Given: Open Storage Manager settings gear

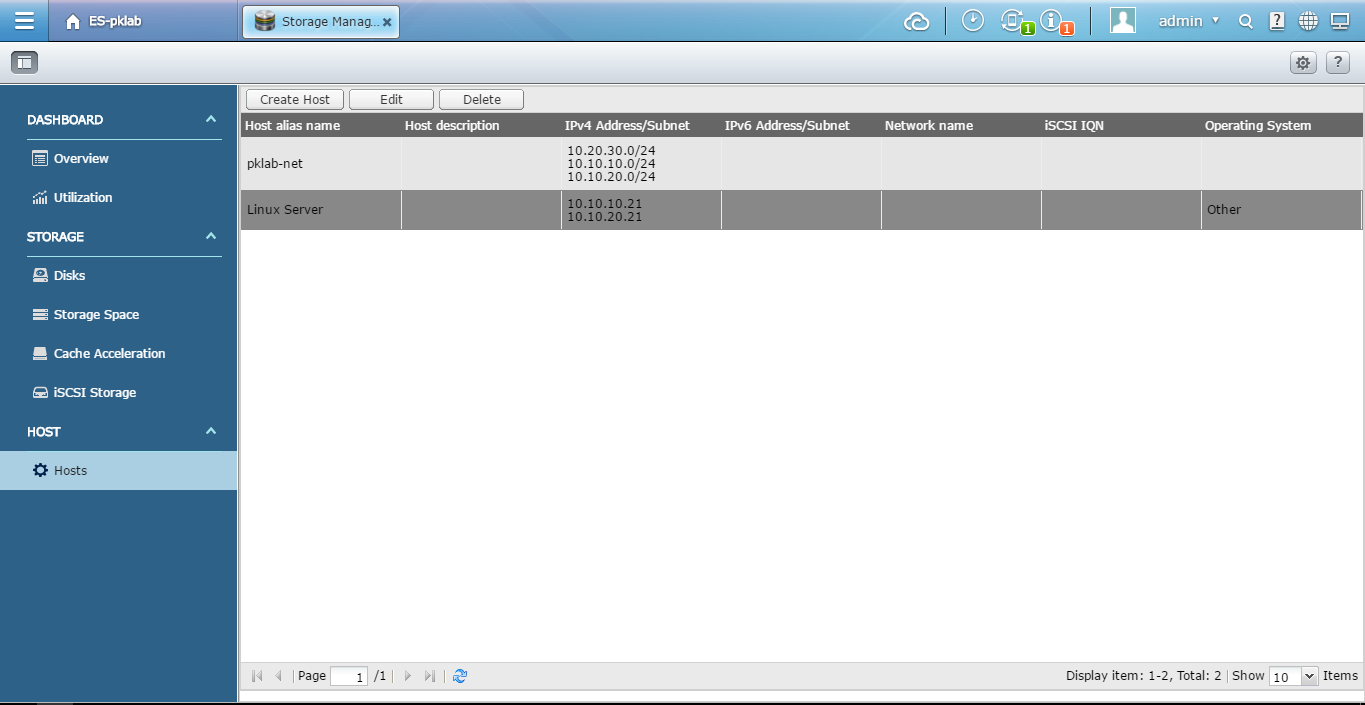Looking at the screenshot, I should point(1302,63).
